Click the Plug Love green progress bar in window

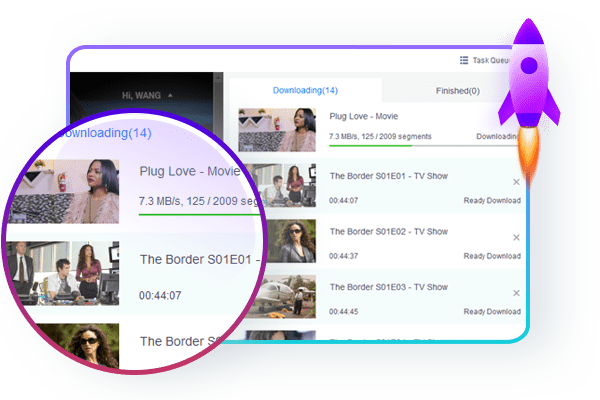(x=370, y=145)
